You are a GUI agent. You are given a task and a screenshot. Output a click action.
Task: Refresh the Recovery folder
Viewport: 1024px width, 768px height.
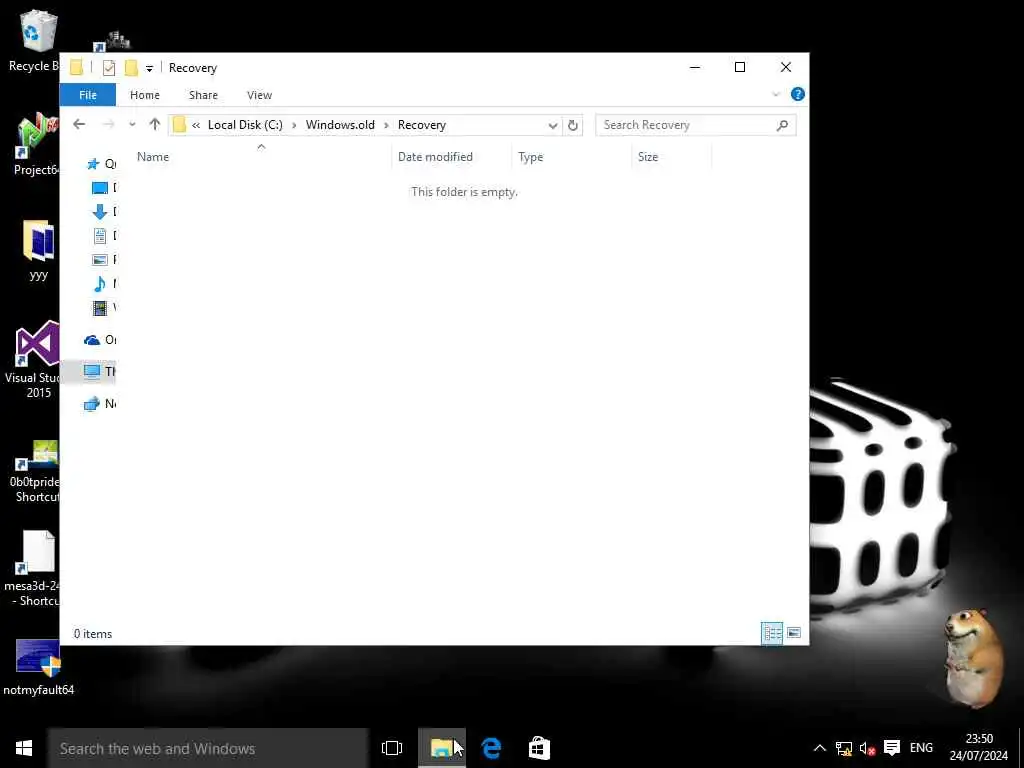(573, 125)
